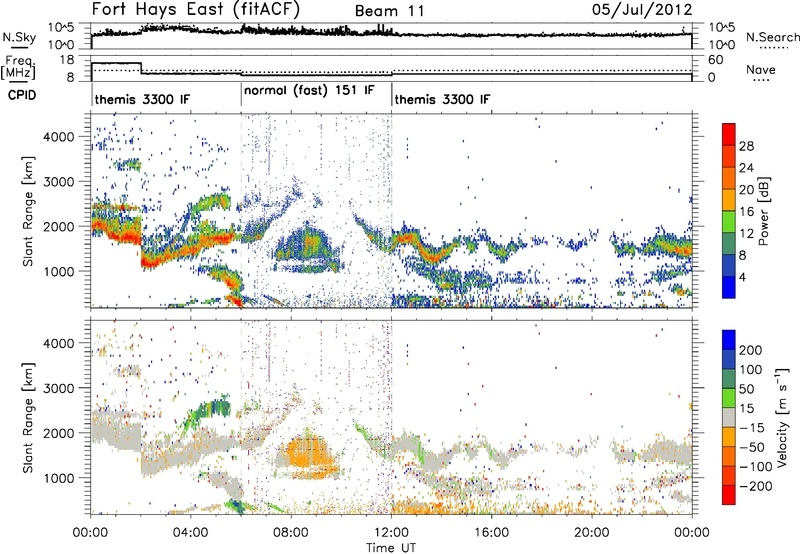
Task: Click the 'N.Search' legend label
Action: [772, 37]
